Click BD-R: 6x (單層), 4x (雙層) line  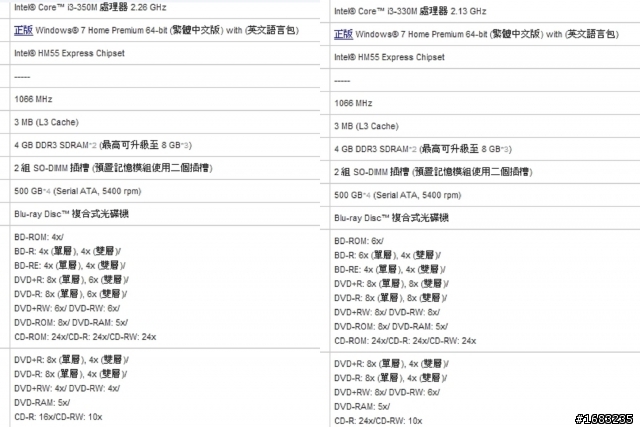pyautogui.click(x=387, y=255)
